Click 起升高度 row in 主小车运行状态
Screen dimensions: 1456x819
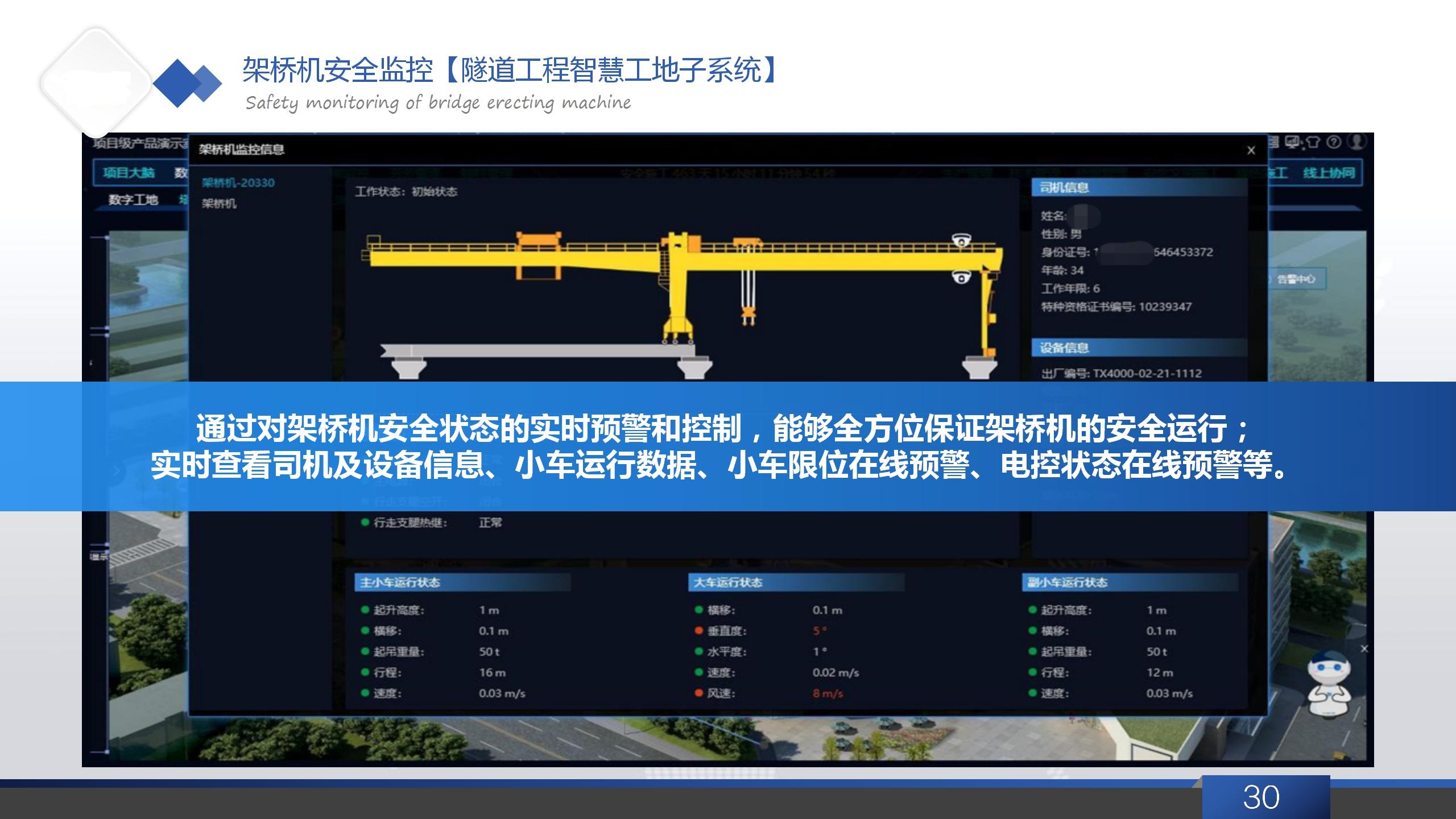pos(431,610)
